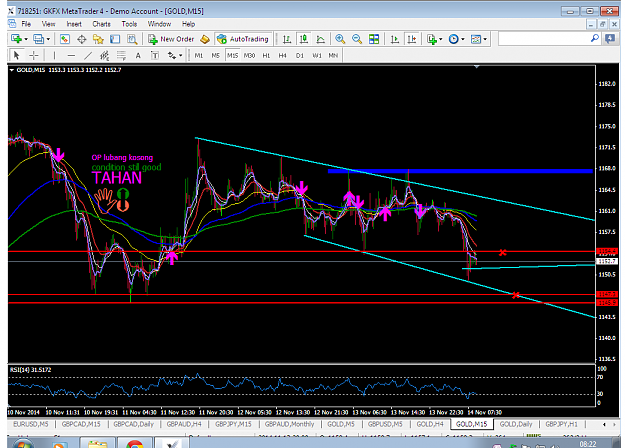Image resolution: width=625 pixels, height=448 pixels.
Task: Switch chart to candlesticks mode
Action: point(304,39)
